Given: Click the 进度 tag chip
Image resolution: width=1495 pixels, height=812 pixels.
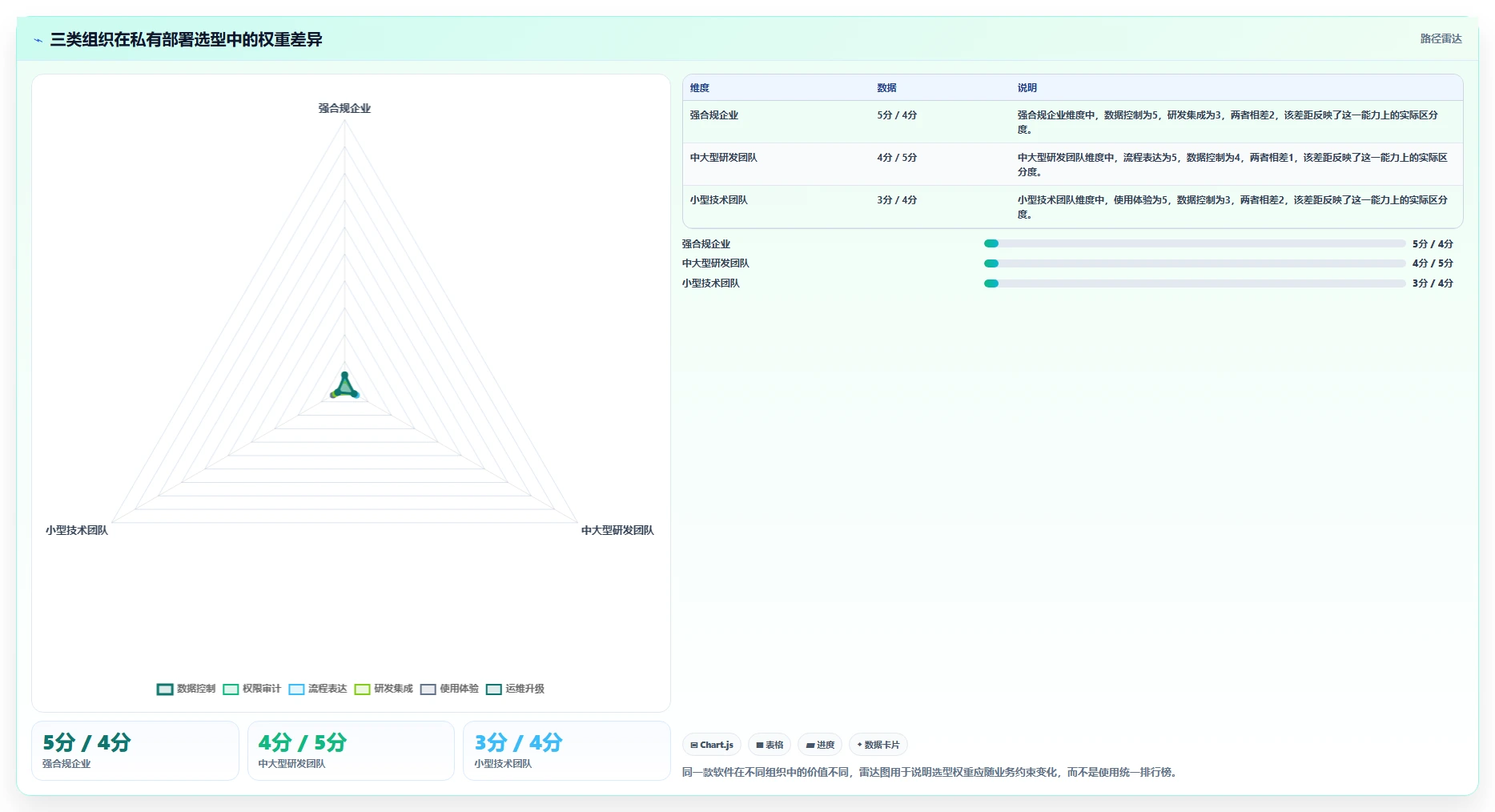Looking at the screenshot, I should coord(820,745).
